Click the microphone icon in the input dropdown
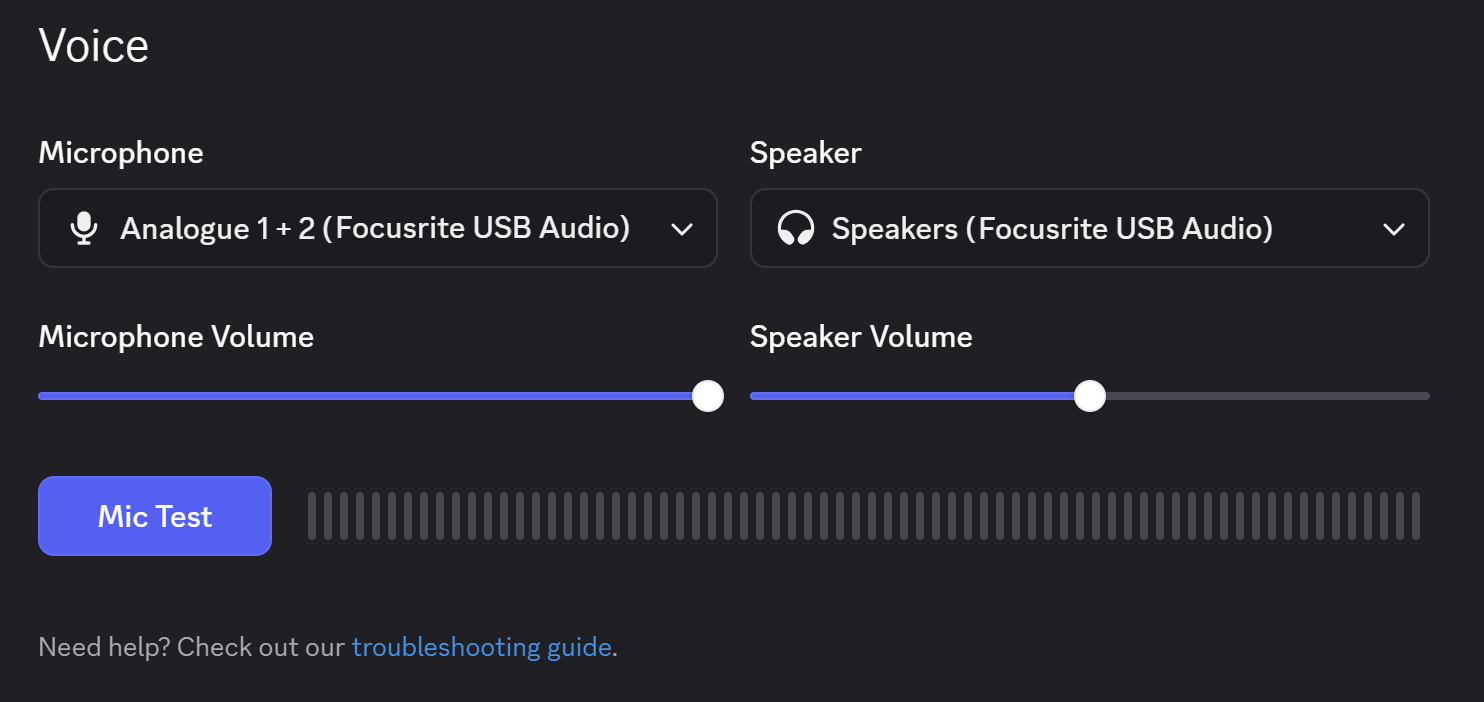Screen dimensions: 1484x702 [x=84, y=229]
